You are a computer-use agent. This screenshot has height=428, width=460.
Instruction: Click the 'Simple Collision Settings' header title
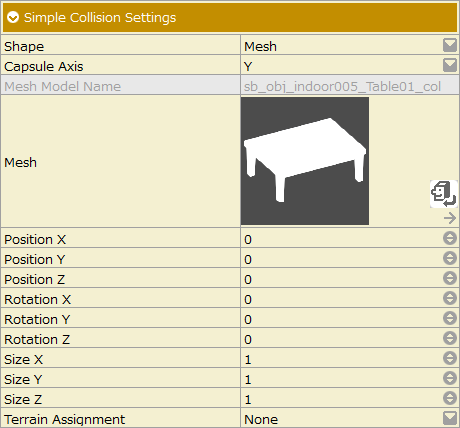click(100, 17)
